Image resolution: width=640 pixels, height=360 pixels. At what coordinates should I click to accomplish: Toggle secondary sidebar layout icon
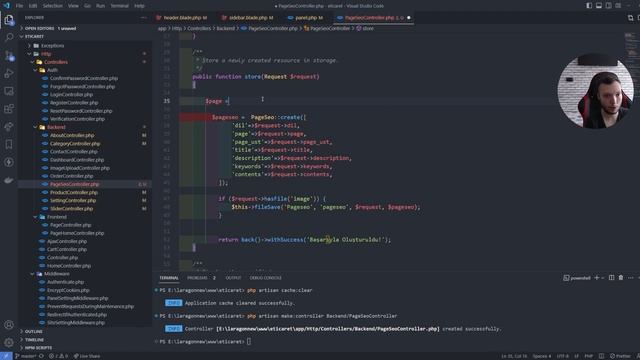(609, 6)
